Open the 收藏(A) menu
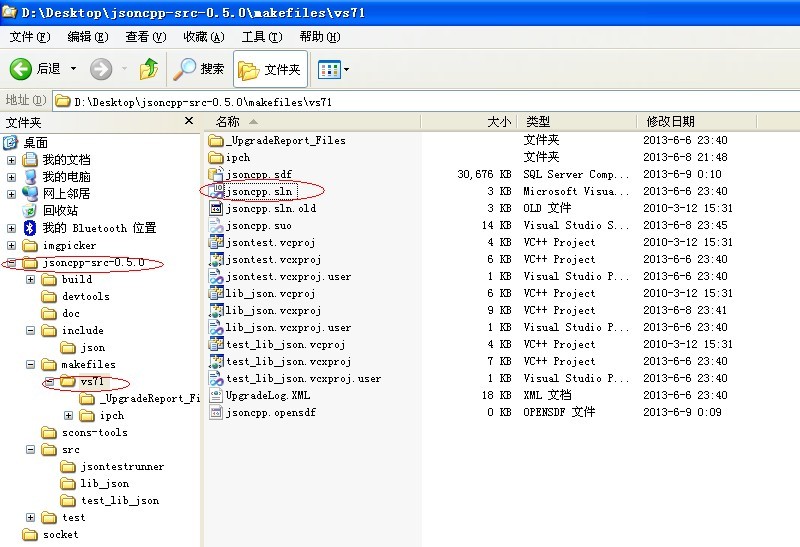The image size is (800, 547). pos(204,37)
